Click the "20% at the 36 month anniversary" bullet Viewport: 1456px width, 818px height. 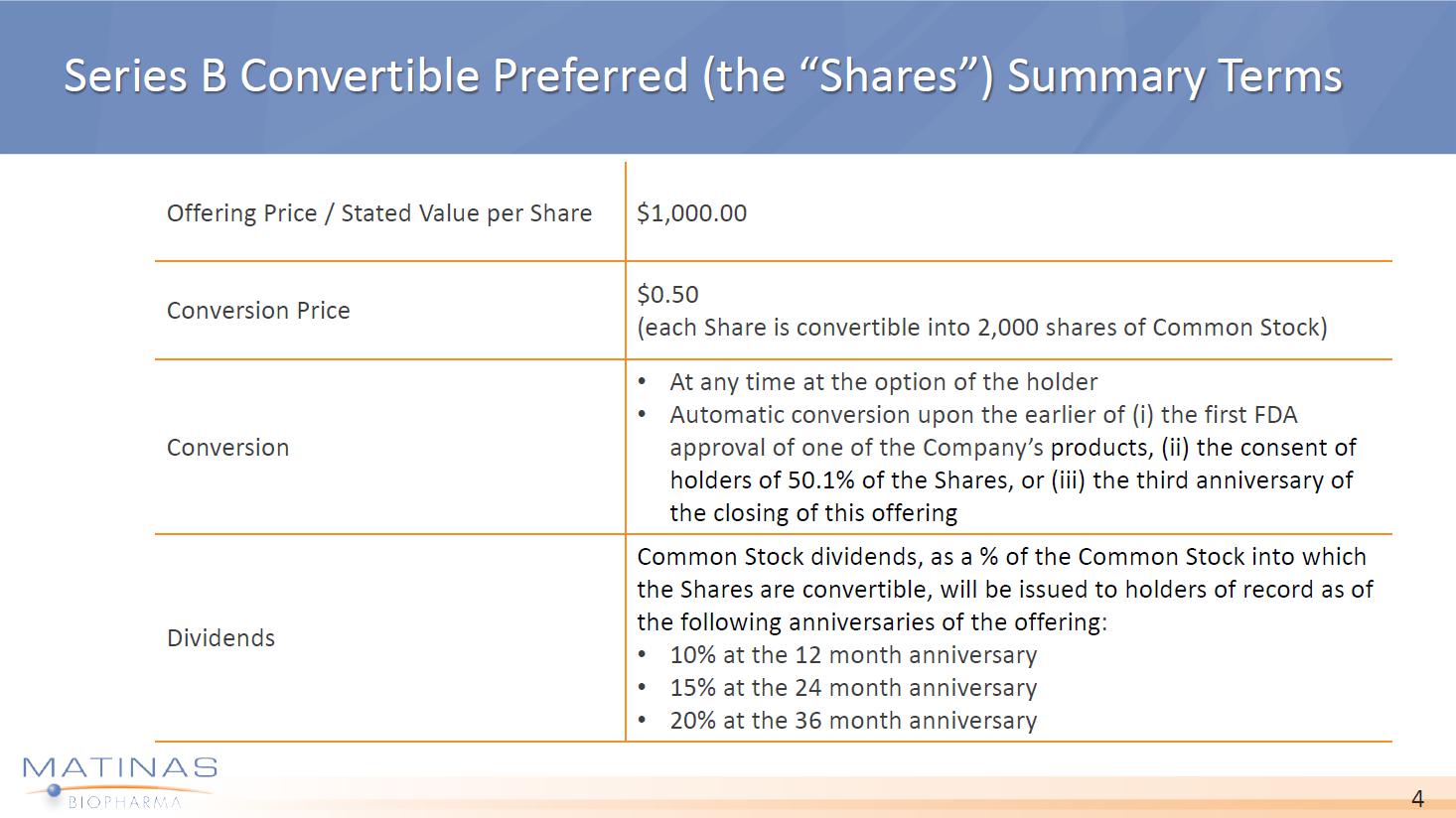pyautogui.click(x=852, y=721)
